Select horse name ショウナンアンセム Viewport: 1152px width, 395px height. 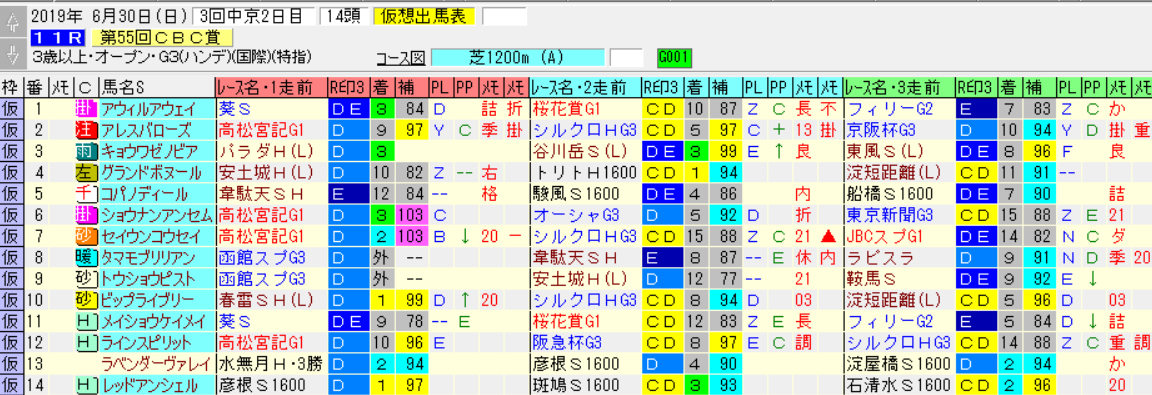point(157,215)
